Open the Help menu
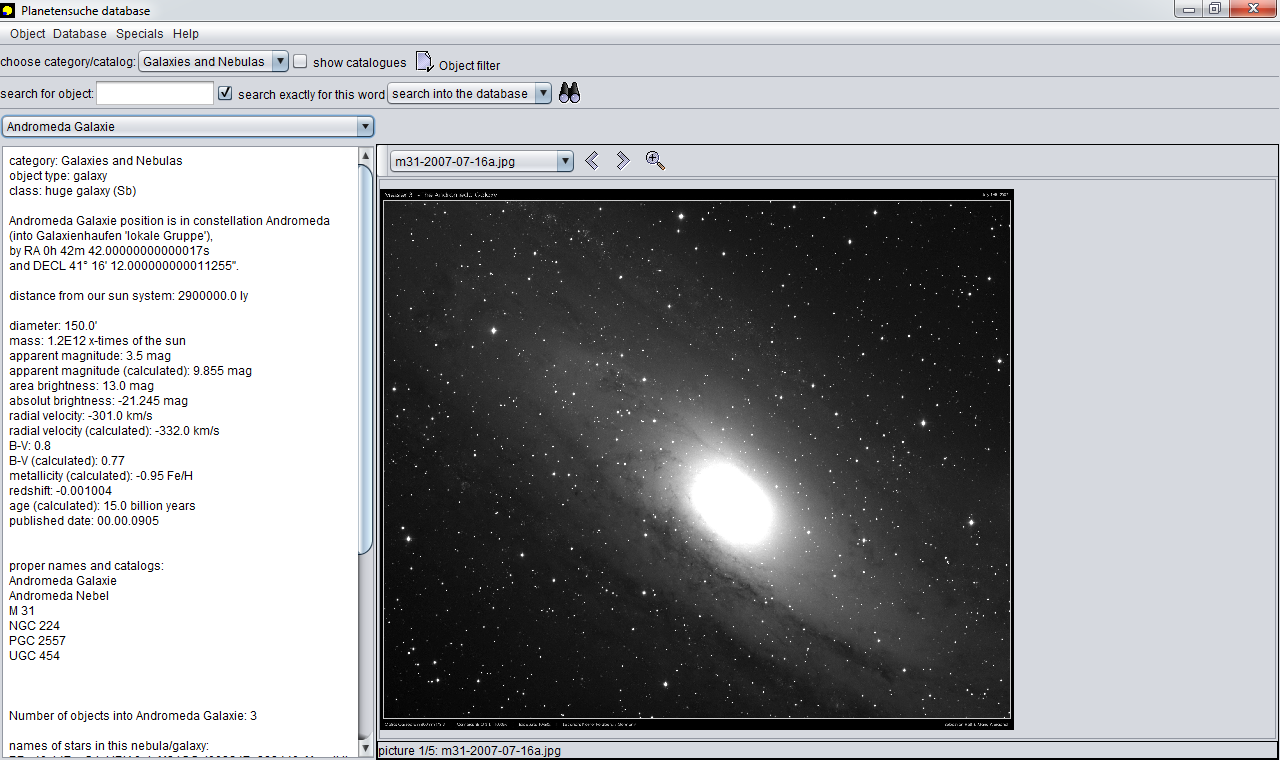This screenshot has width=1280, height=760. pyautogui.click(x=186, y=34)
